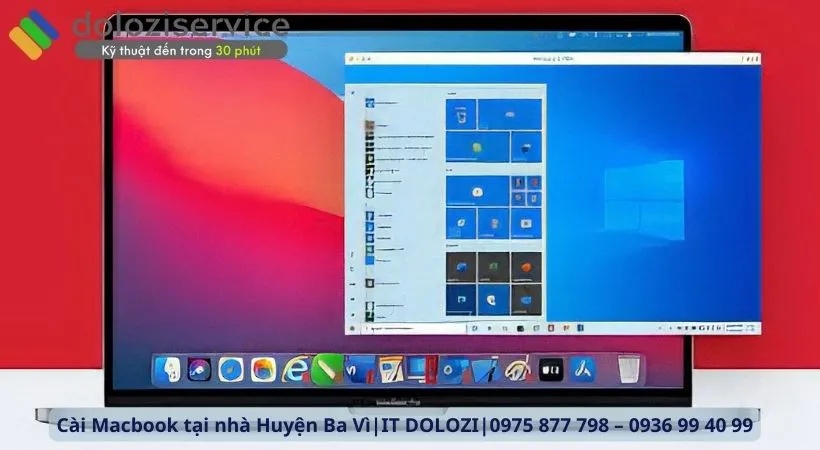
Task: Click the Windows taskbar search box
Action: click(414, 329)
